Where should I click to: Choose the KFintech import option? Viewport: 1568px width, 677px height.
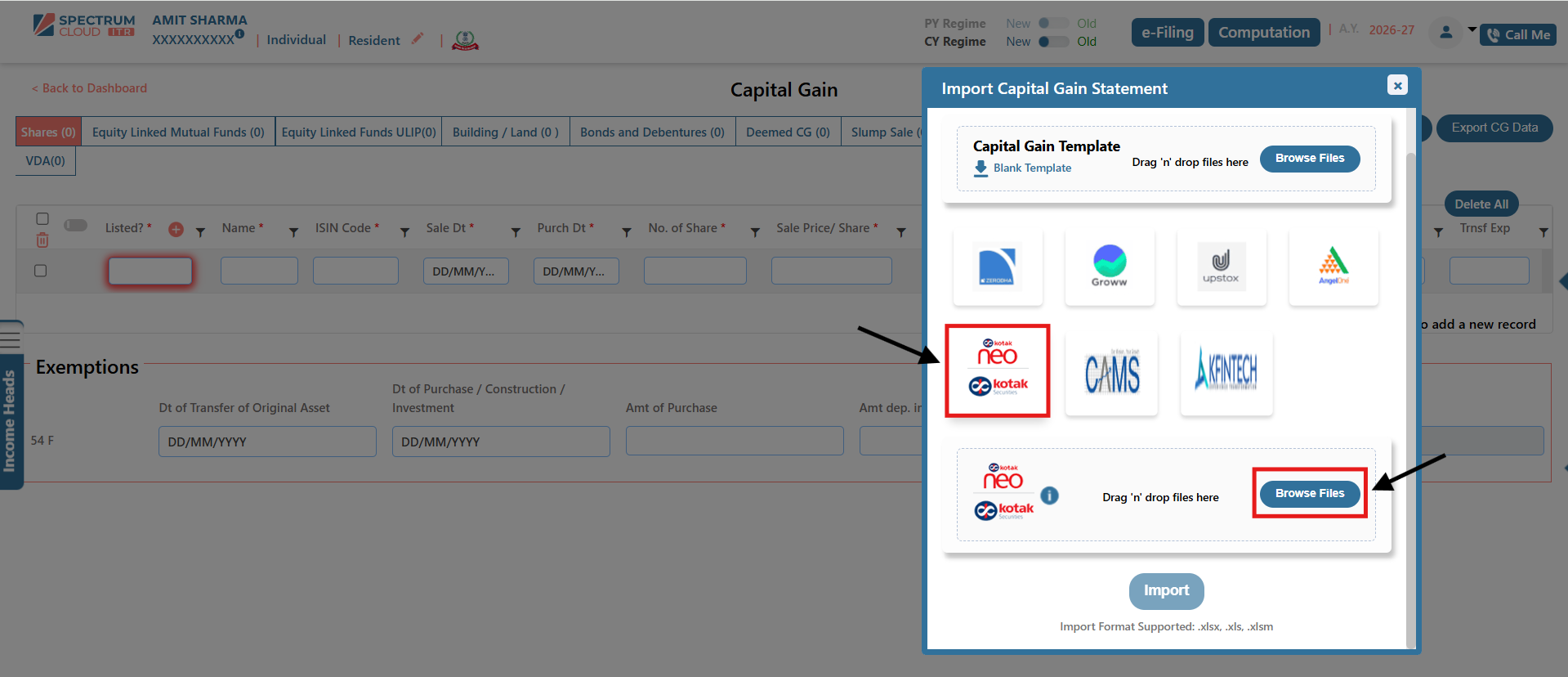coord(1226,374)
